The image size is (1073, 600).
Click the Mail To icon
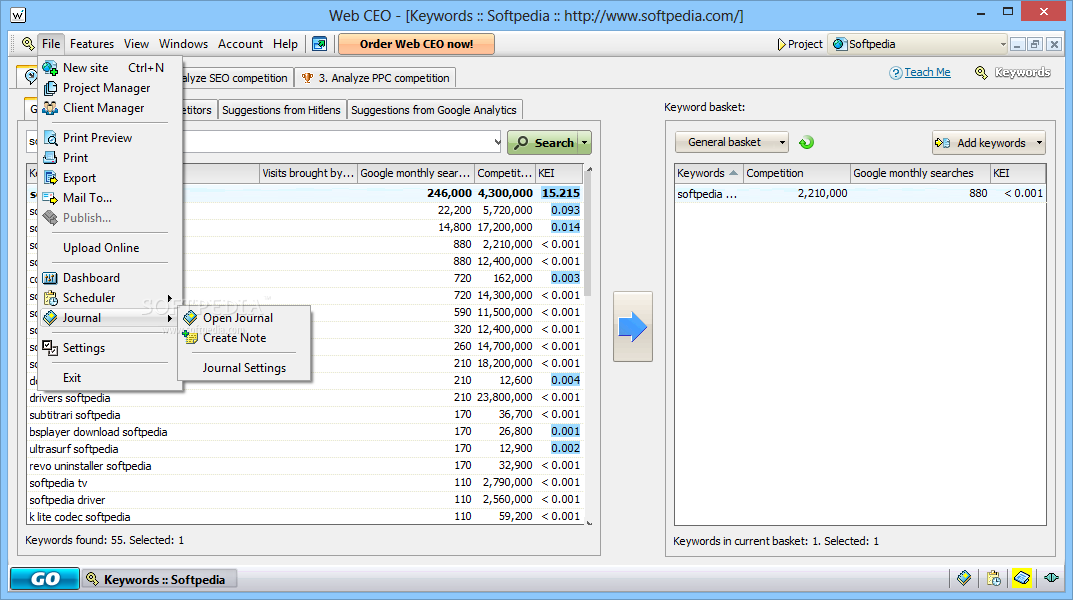(50, 198)
